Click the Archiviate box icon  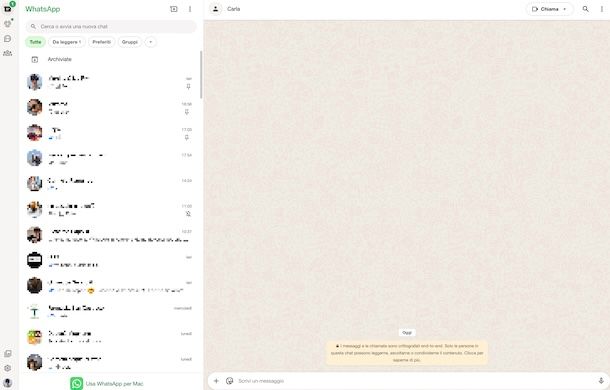35,60
